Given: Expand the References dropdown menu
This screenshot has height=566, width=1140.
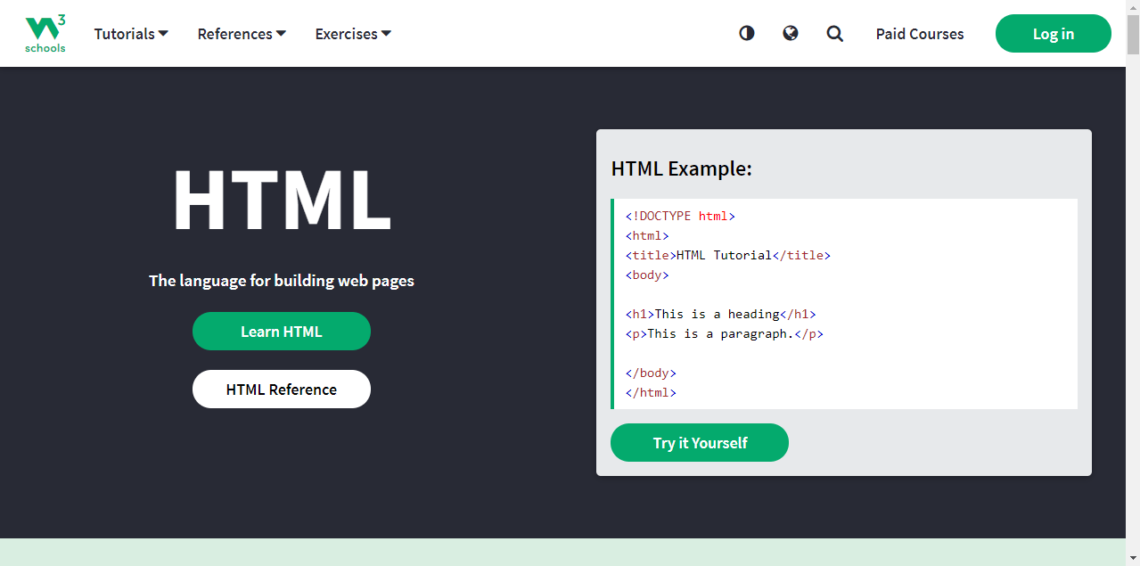Looking at the screenshot, I should pos(241,34).
